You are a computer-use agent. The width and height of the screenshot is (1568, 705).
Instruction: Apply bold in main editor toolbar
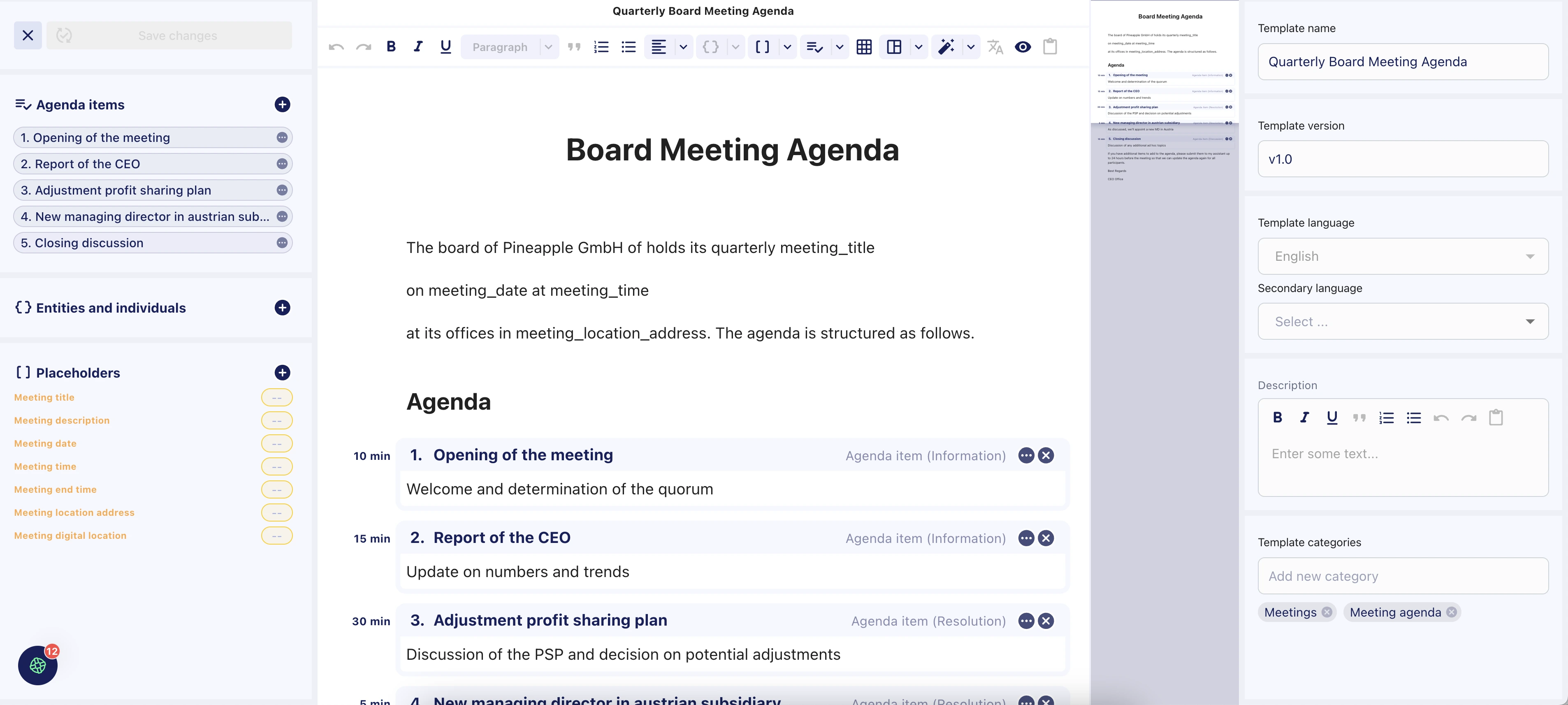pos(392,47)
